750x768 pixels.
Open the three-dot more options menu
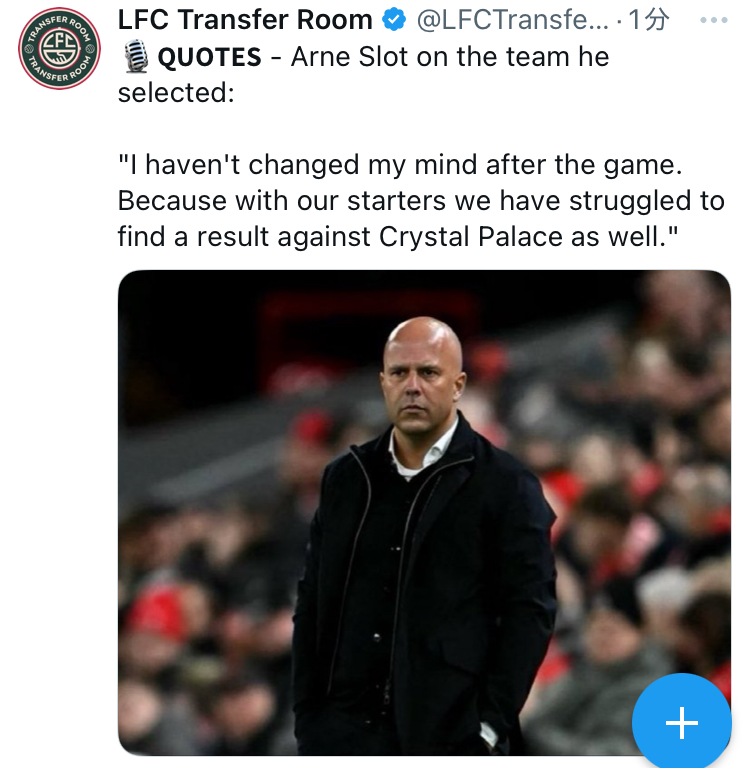tap(713, 20)
